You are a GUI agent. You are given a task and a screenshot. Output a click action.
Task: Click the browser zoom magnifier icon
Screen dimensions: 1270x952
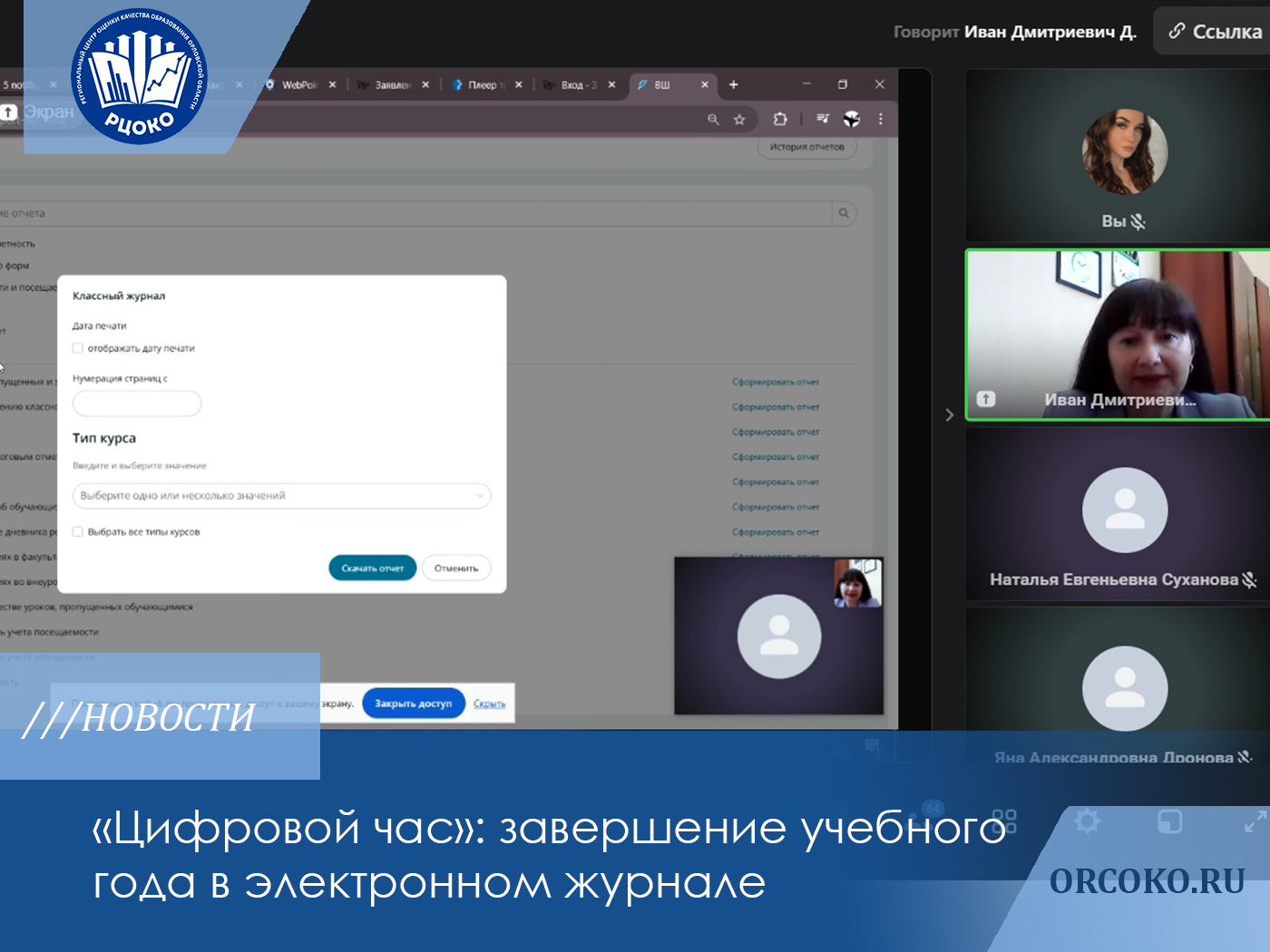(713, 120)
